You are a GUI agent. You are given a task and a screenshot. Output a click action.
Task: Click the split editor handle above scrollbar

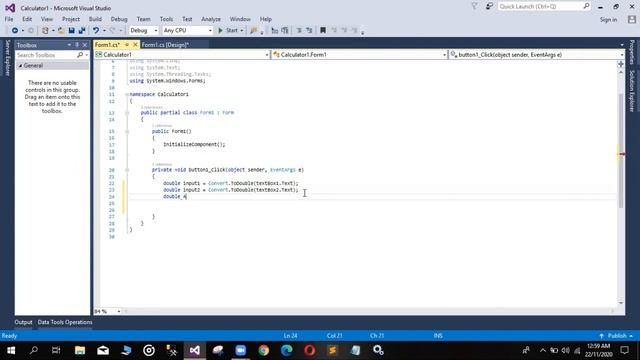click(x=621, y=64)
